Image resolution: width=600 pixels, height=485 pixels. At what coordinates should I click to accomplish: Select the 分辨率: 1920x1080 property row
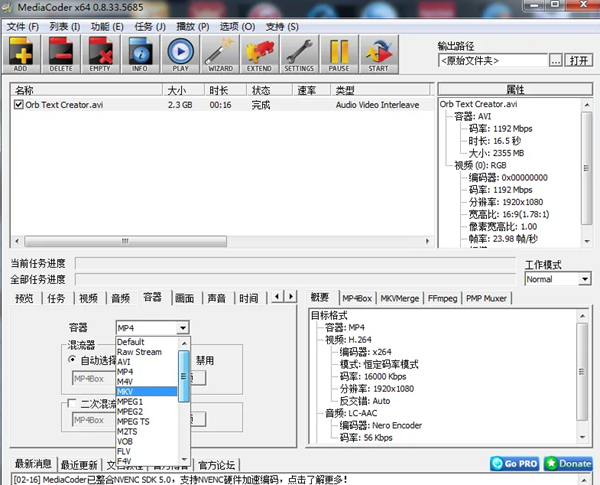coord(506,202)
